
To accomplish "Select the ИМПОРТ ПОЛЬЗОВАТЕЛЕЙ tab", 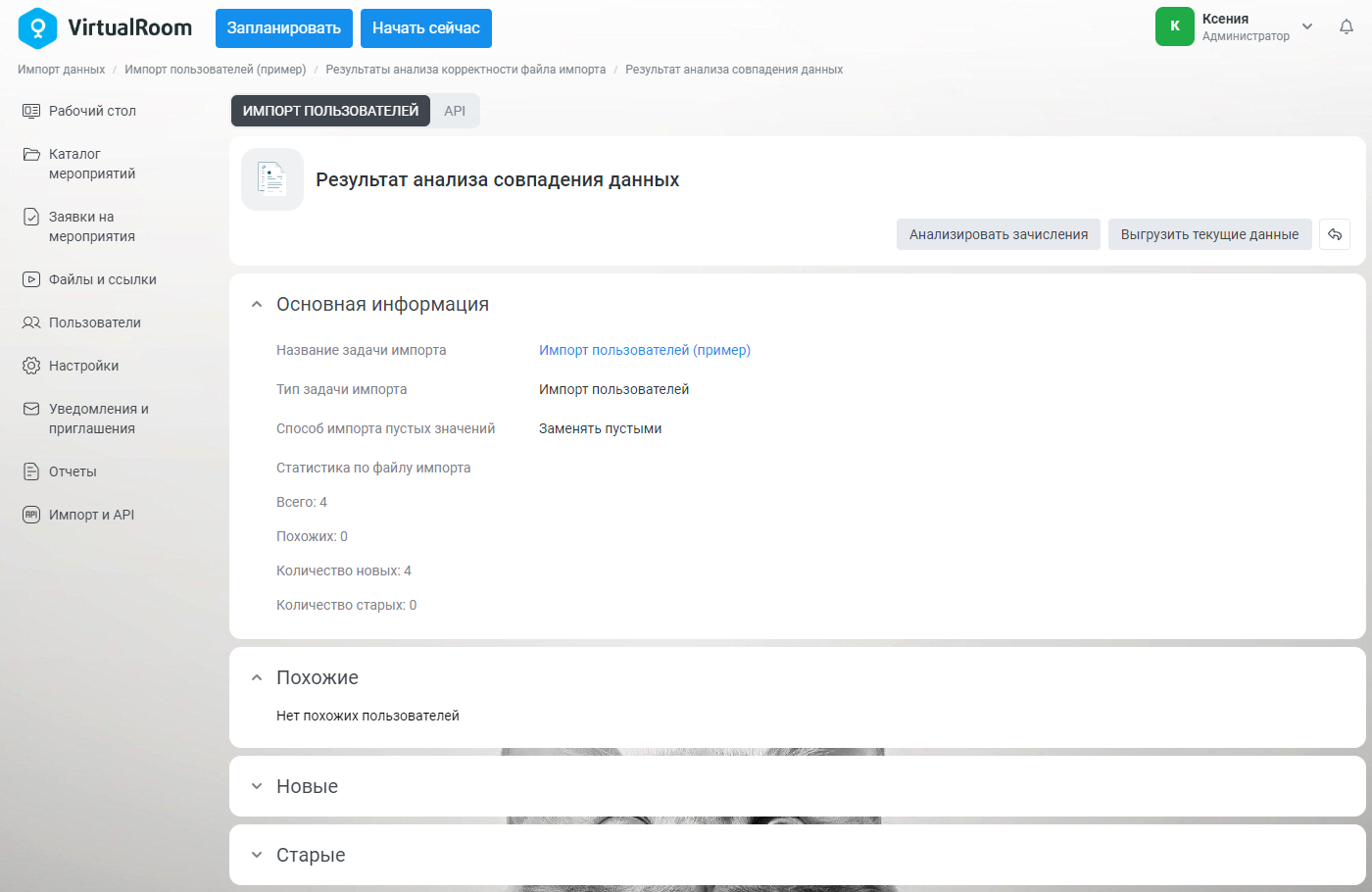I will click(330, 111).
